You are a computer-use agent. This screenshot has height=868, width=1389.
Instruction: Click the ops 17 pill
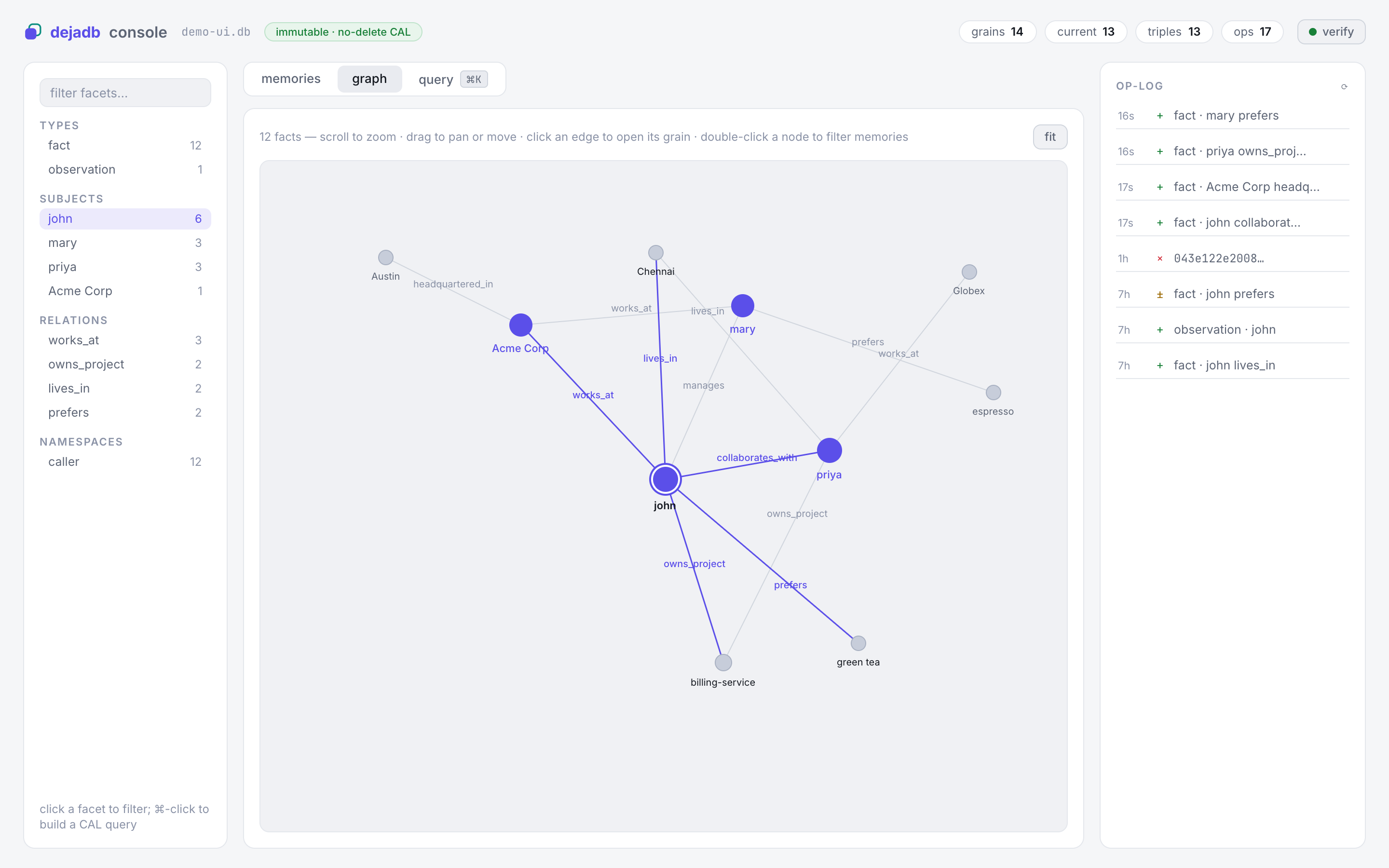point(1252,31)
